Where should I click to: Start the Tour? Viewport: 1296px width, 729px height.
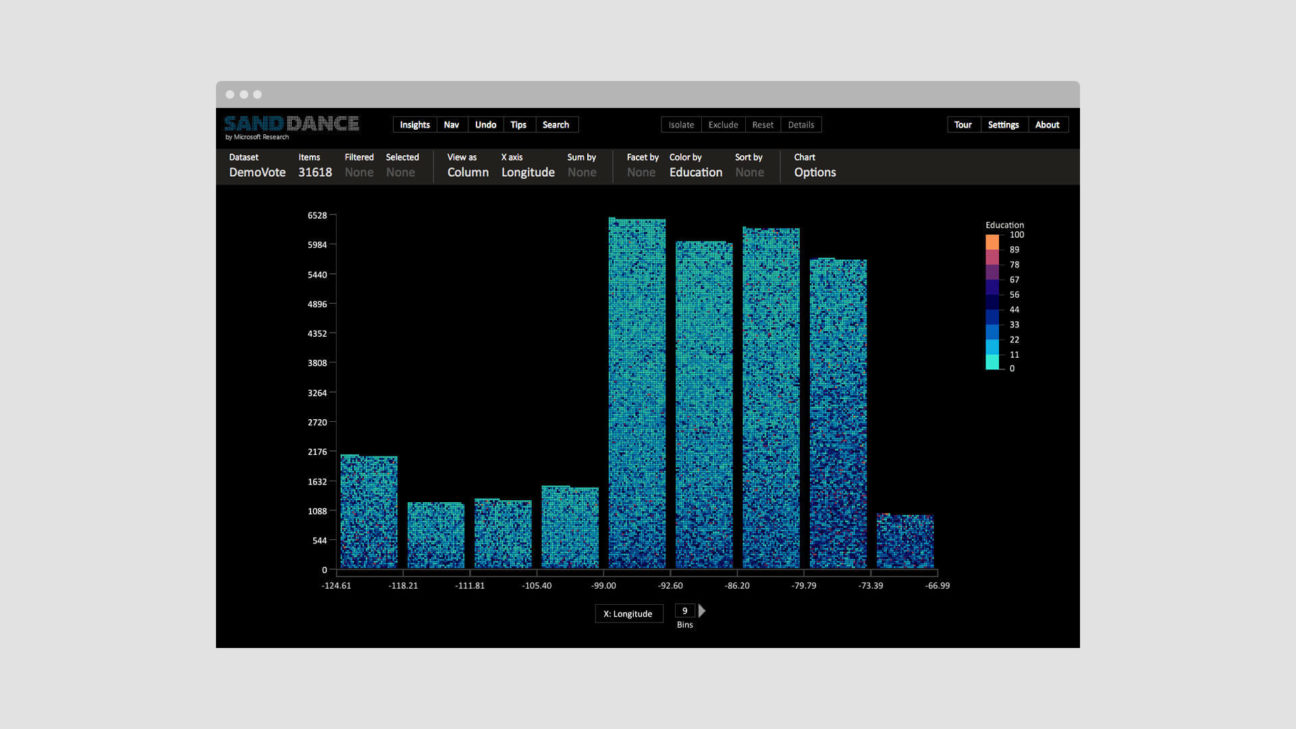963,125
